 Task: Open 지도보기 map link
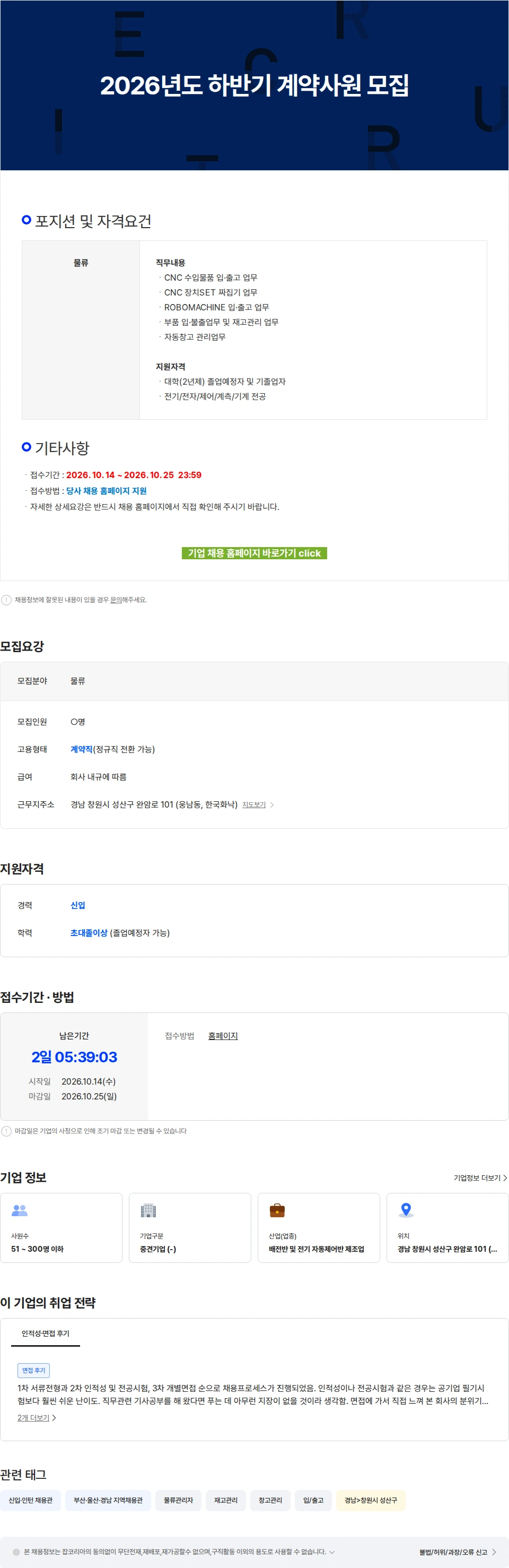tap(253, 805)
